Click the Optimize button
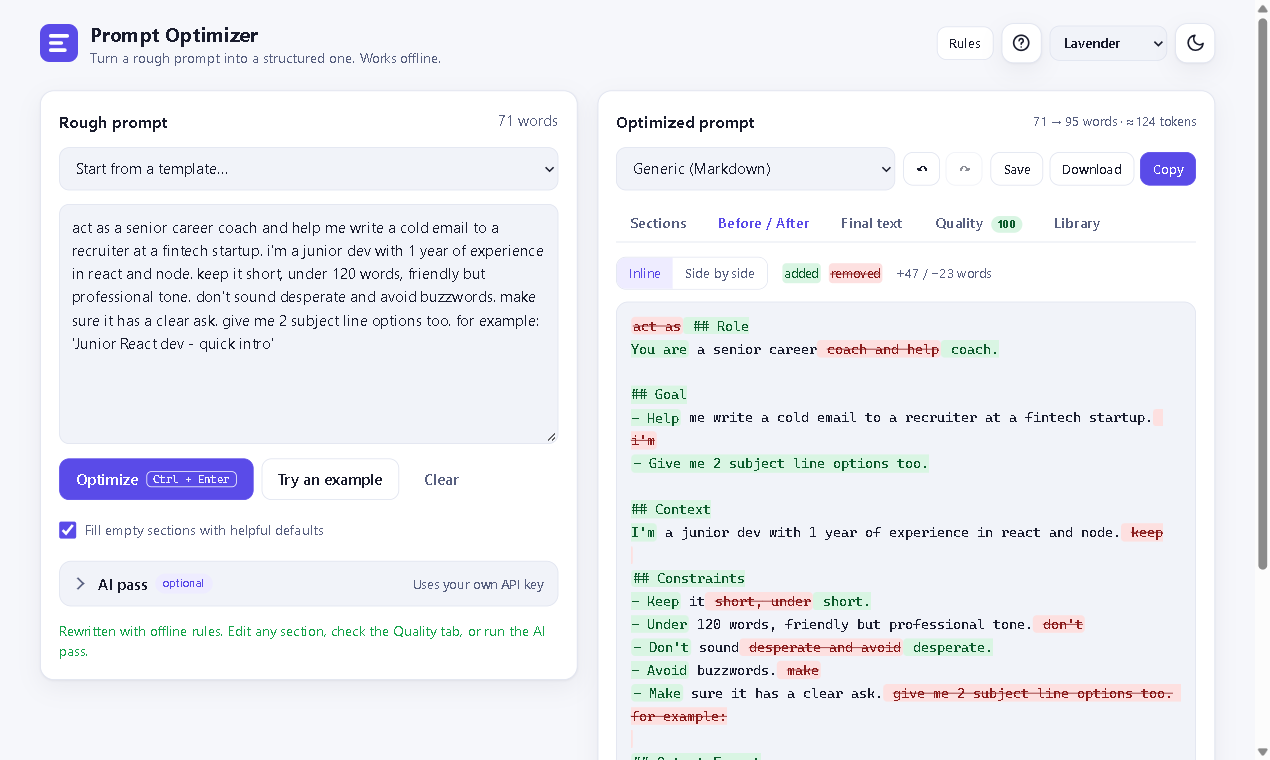The height and width of the screenshot is (760, 1270). pos(156,479)
